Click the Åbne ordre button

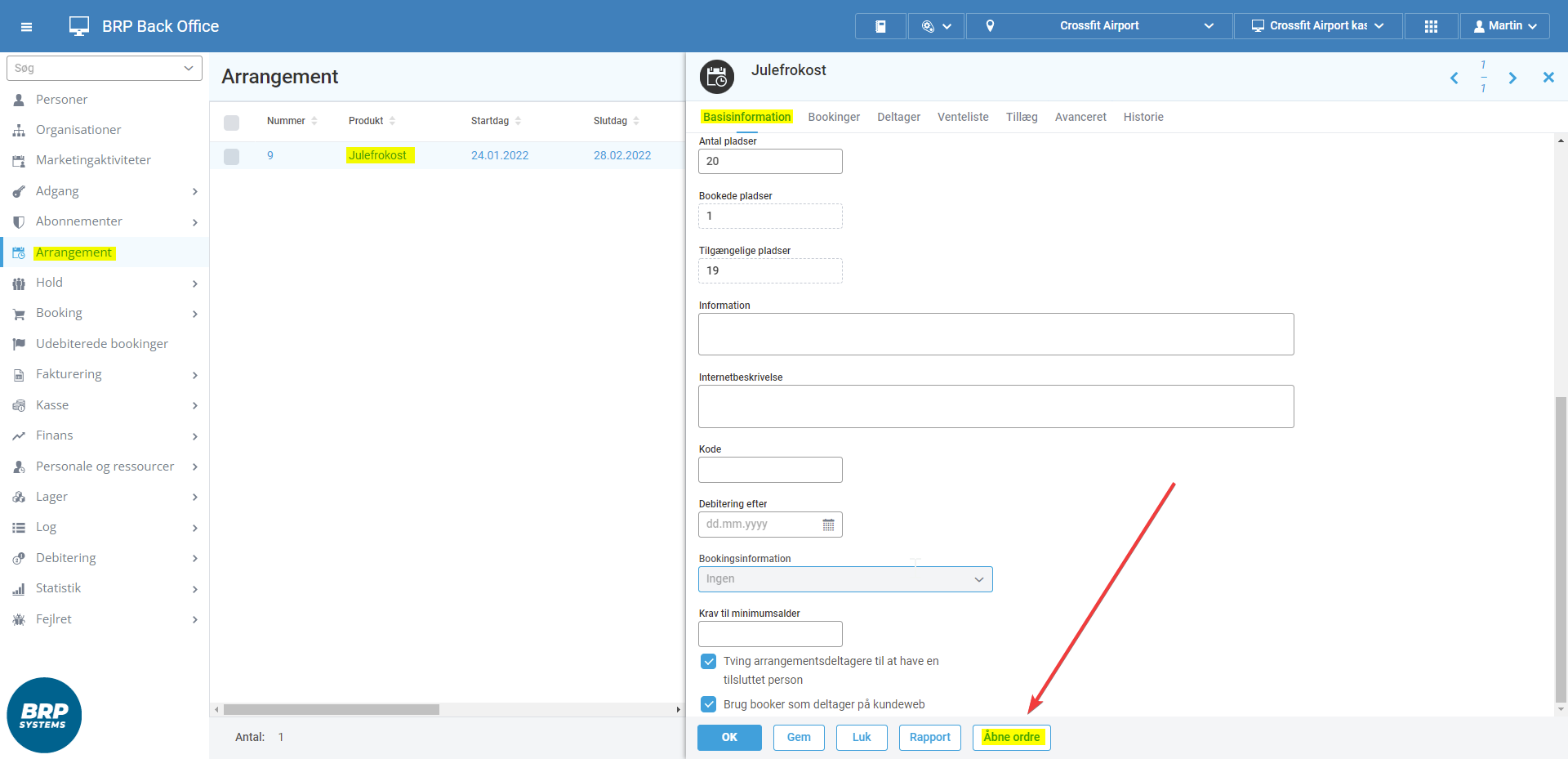point(1012,737)
